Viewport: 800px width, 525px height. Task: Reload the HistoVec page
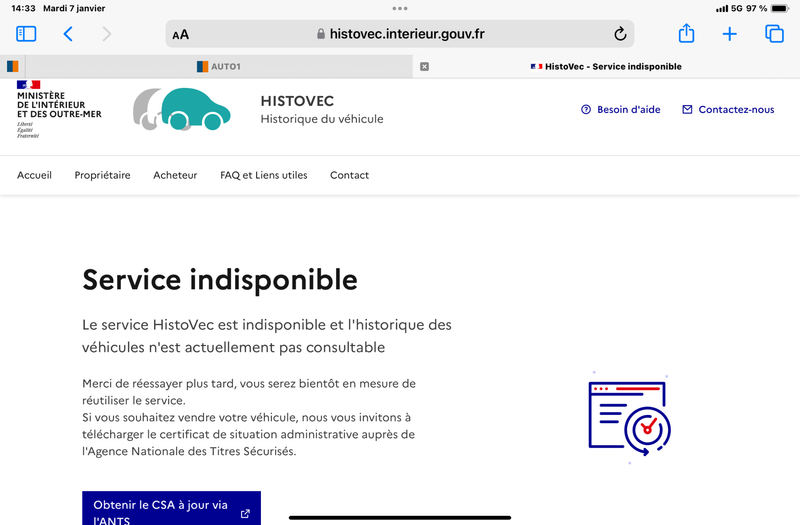pyautogui.click(x=620, y=34)
